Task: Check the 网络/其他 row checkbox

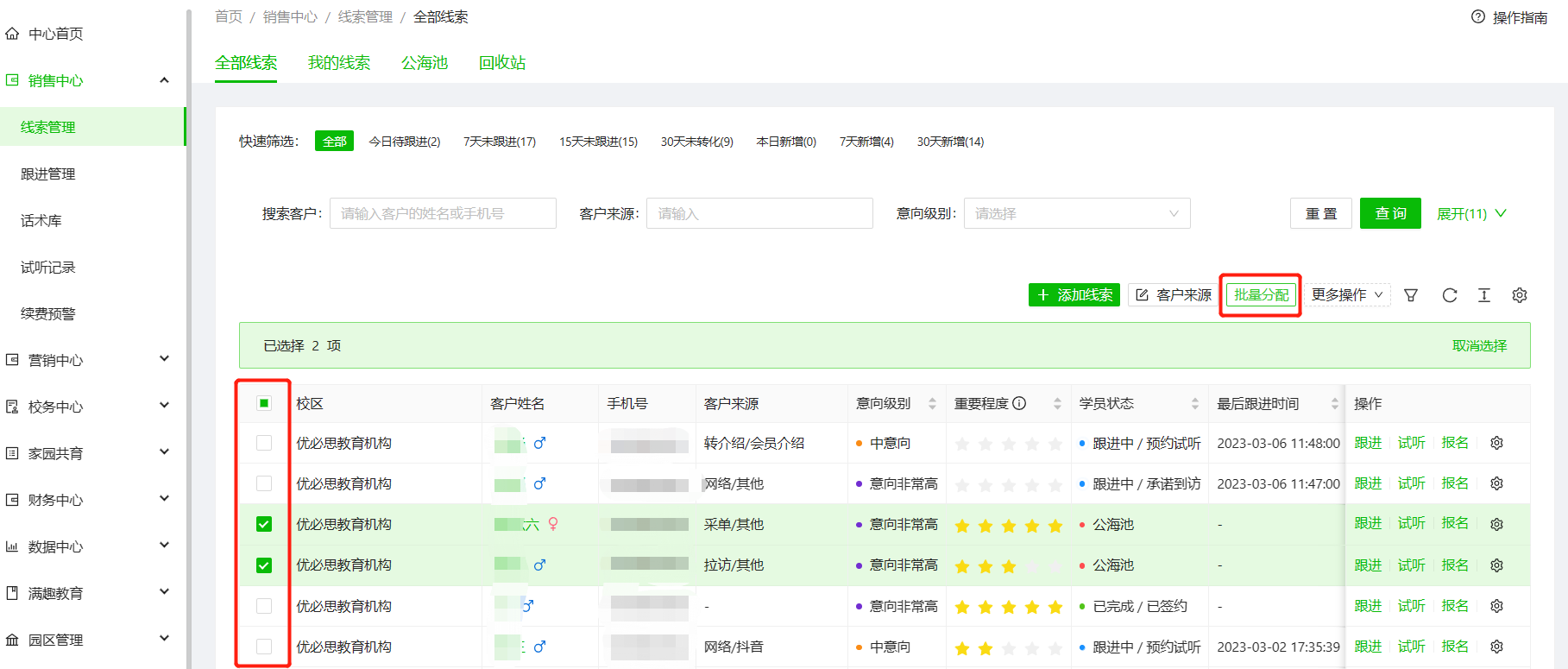Action: (x=264, y=483)
